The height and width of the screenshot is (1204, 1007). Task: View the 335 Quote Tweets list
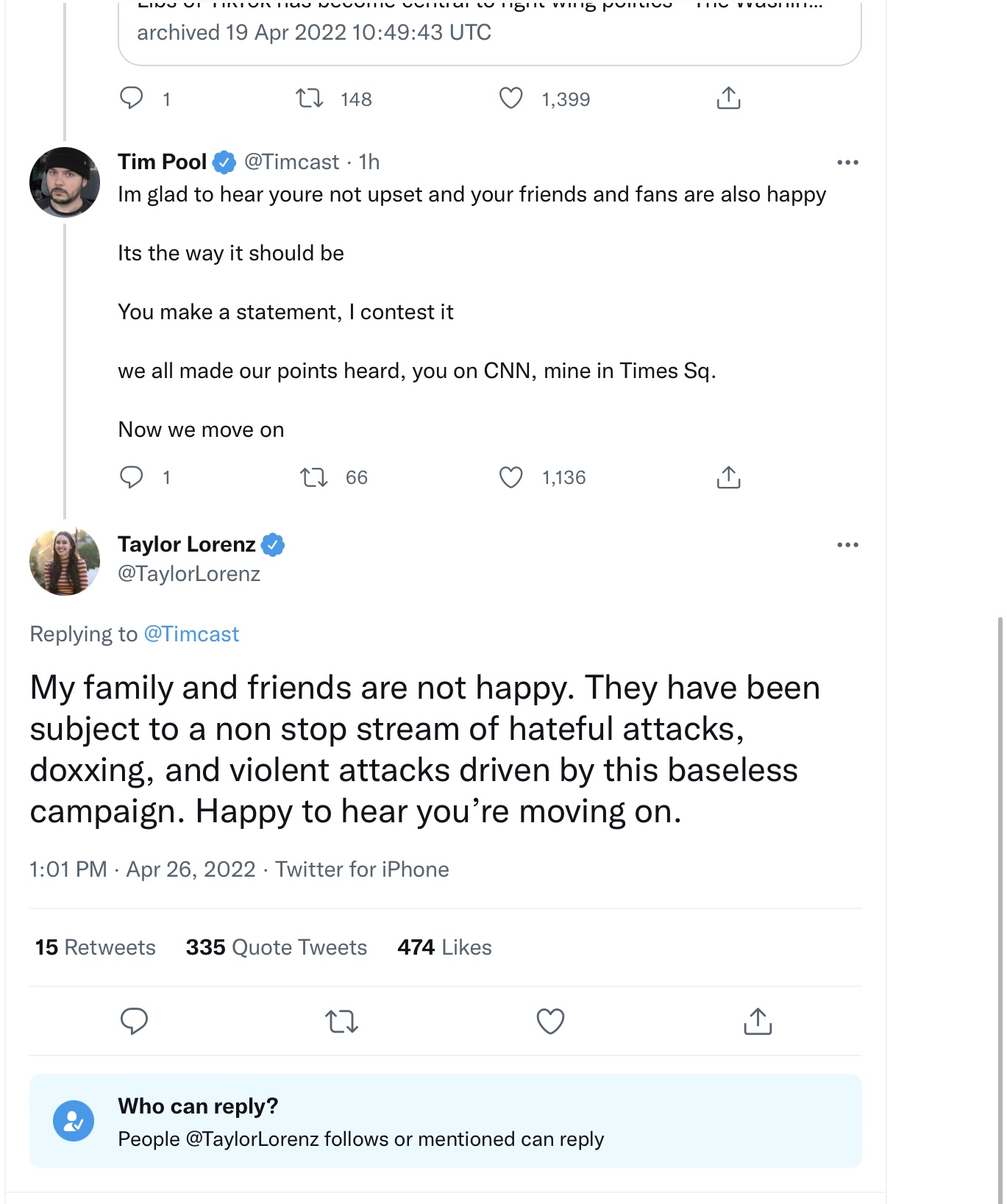(x=276, y=947)
